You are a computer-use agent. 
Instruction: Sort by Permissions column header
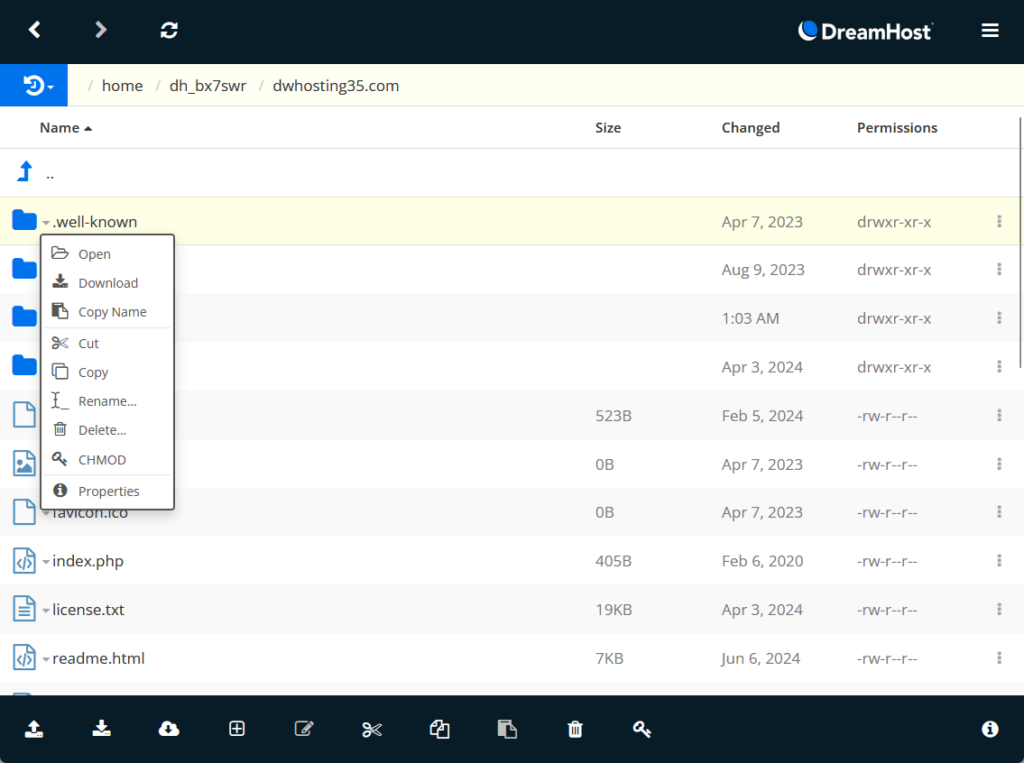pos(897,128)
